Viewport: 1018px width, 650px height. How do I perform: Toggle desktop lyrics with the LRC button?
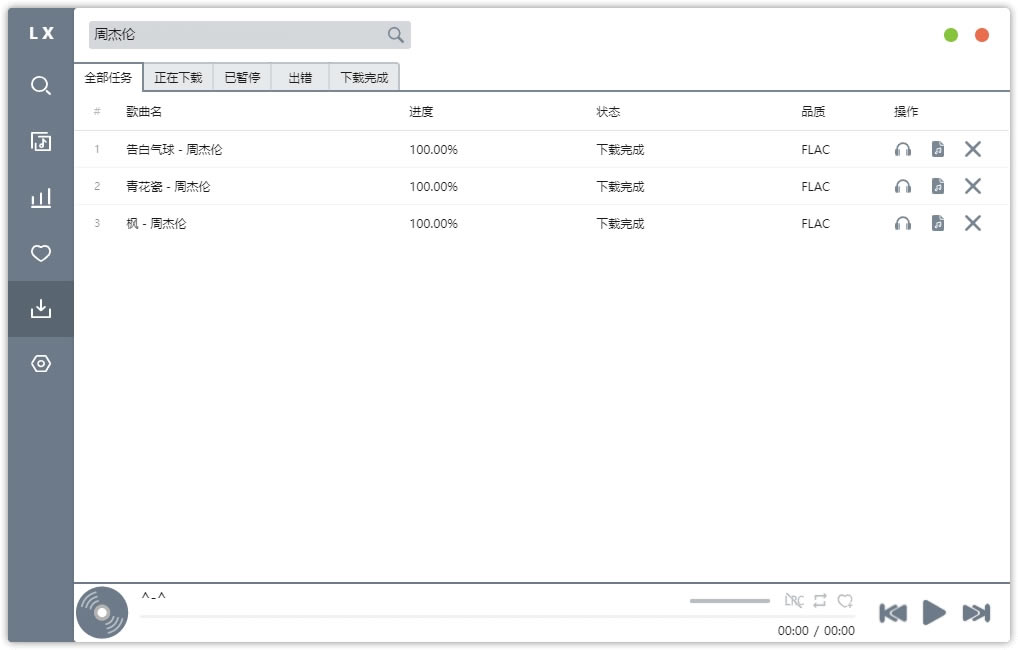click(795, 600)
